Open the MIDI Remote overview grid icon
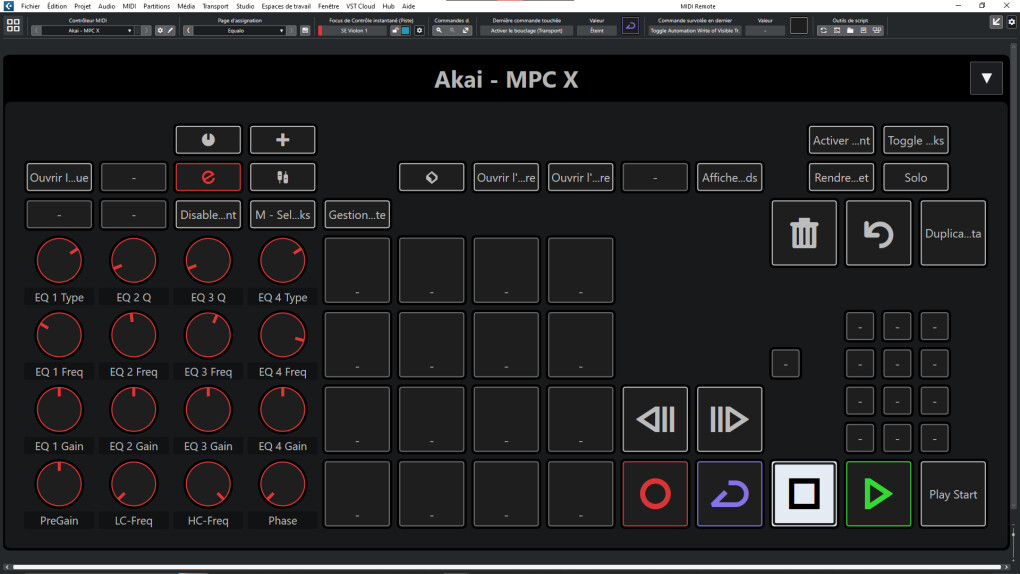 click(13, 25)
